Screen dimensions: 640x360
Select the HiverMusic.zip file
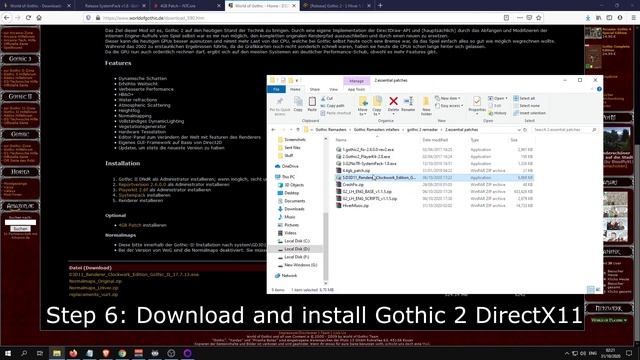coord(356,206)
